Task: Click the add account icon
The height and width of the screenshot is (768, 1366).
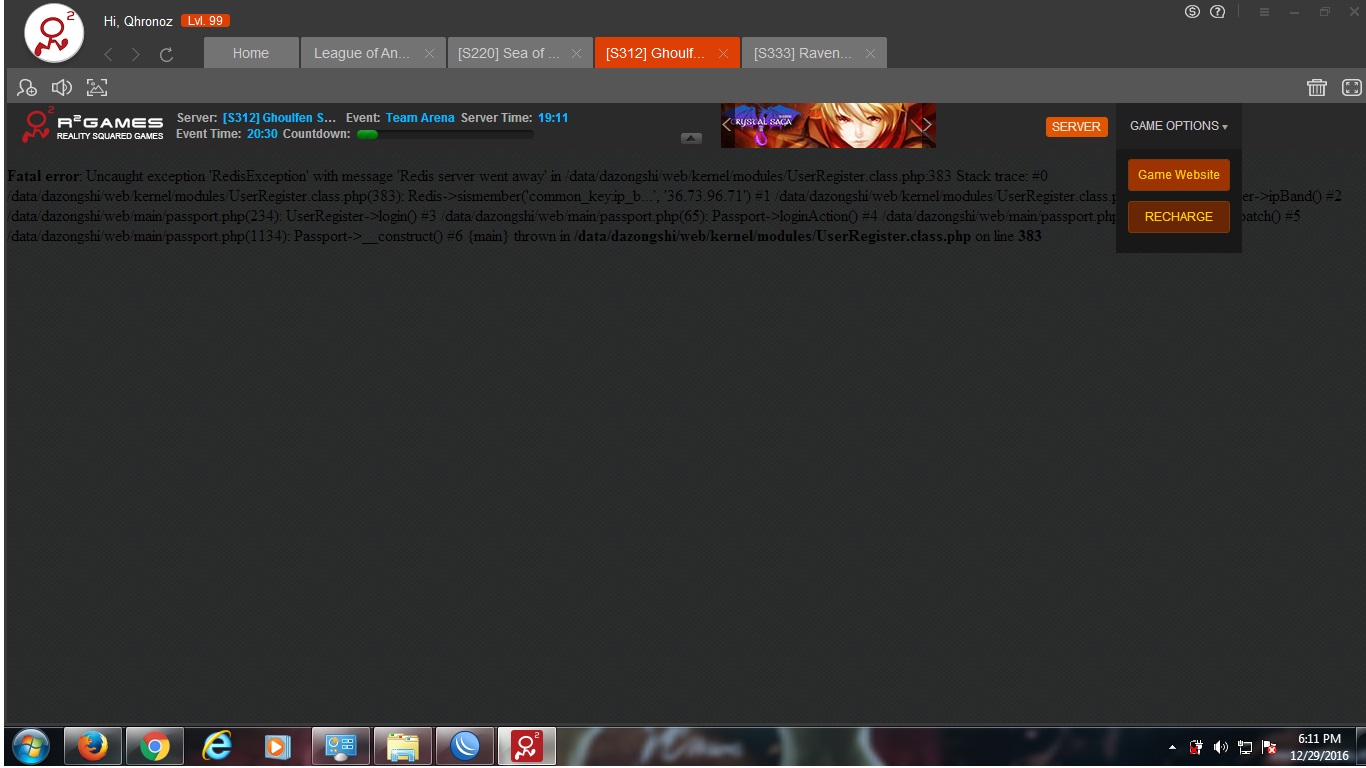Action: click(x=27, y=88)
